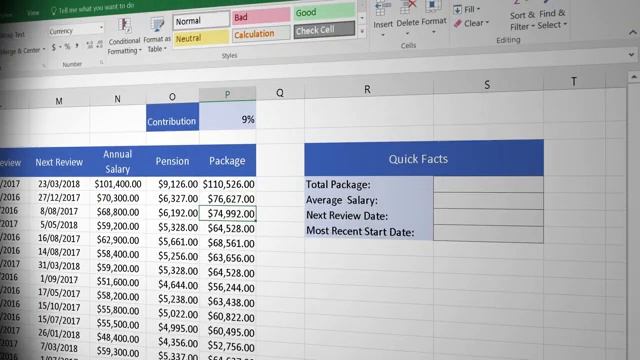Viewport: 640px width, 360px height.
Task: Decrease decimal places shown
Action: click(100, 44)
